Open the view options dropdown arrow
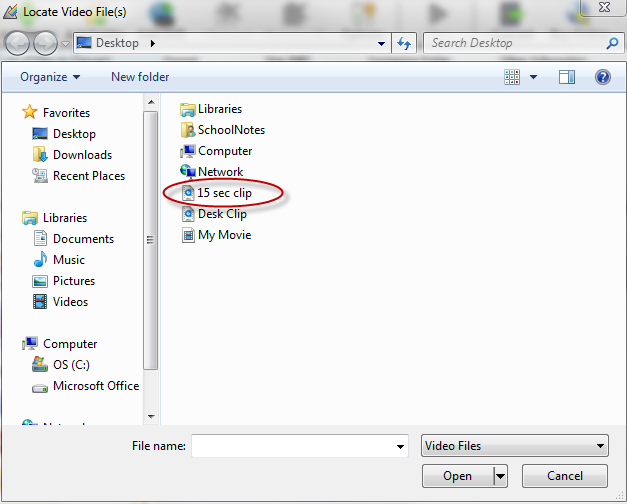Image resolution: width=627 pixels, height=504 pixels. coord(533,77)
